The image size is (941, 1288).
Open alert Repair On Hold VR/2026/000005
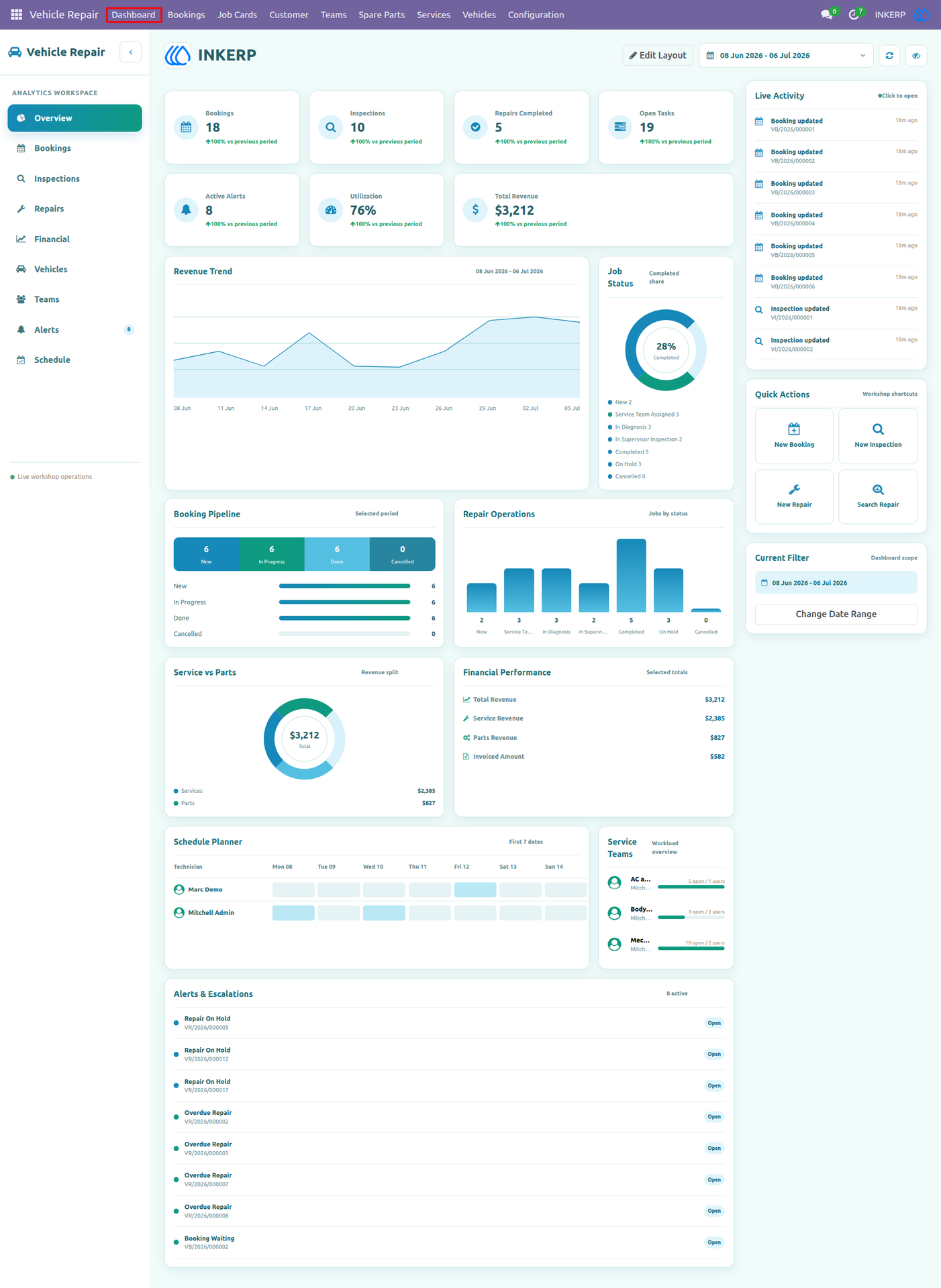point(448,1023)
